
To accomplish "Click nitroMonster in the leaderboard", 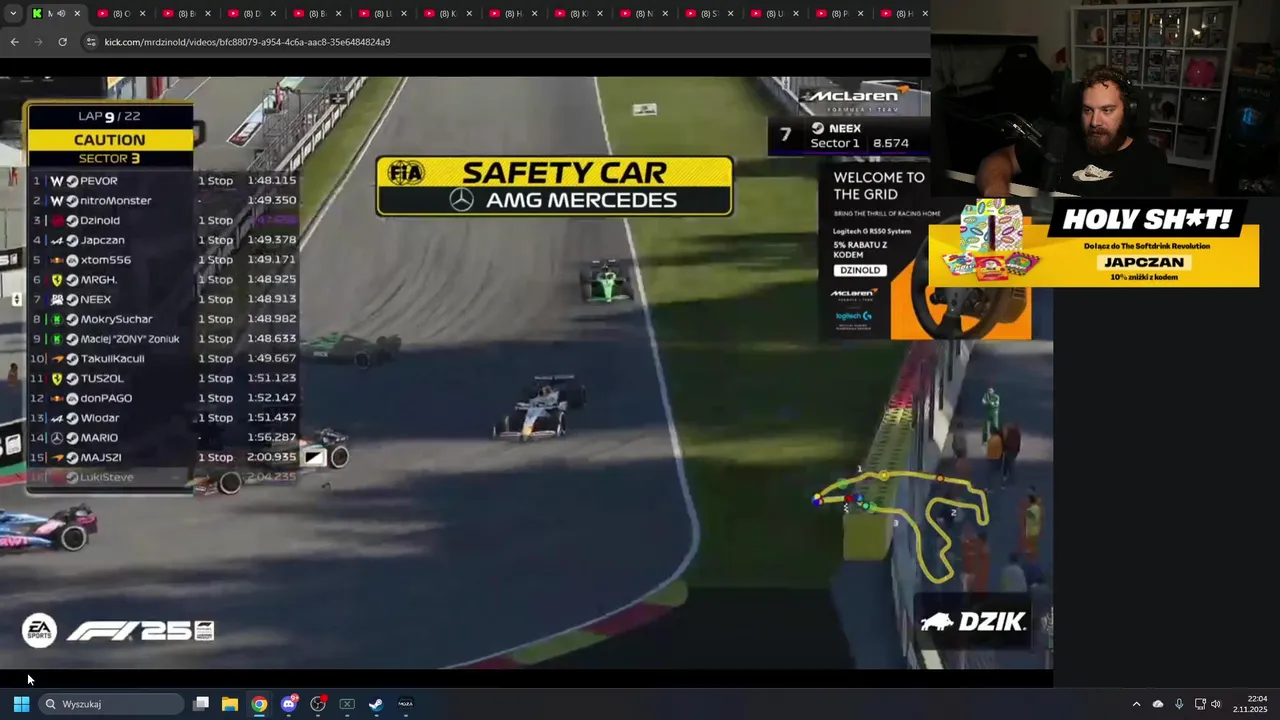I will 116,201.
